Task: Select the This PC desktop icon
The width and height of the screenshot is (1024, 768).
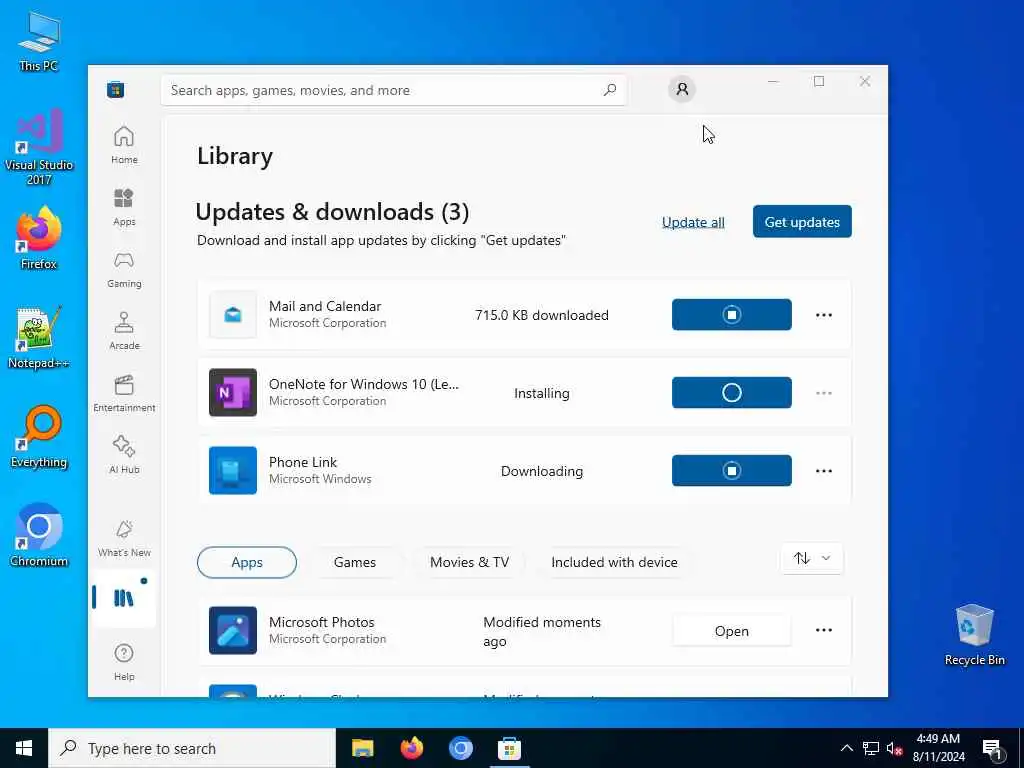Action: (39, 42)
